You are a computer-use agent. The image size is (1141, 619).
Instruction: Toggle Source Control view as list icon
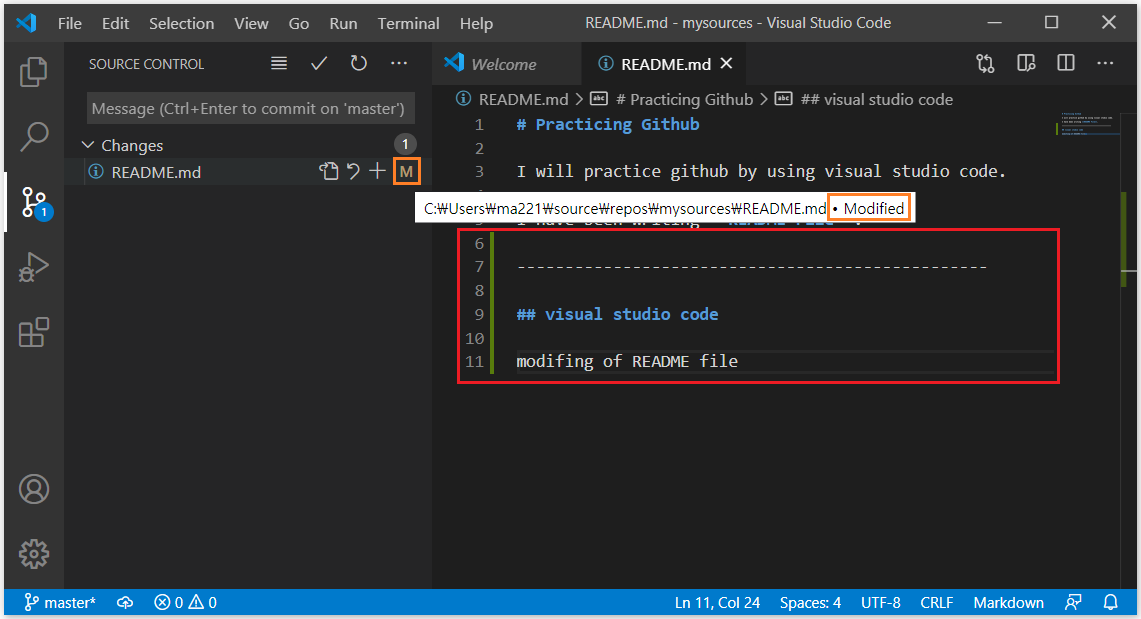coord(279,63)
